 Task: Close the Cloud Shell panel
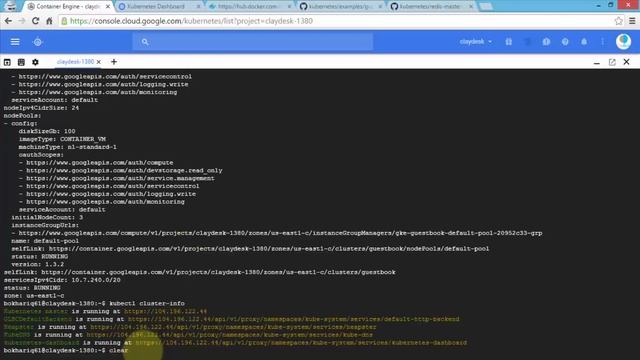(x=627, y=62)
